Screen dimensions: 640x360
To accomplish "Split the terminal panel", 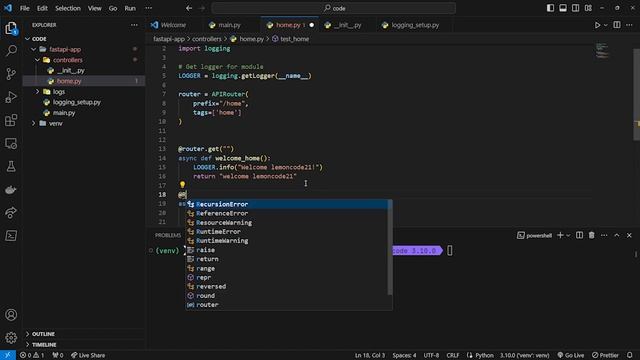I will pos(579,235).
